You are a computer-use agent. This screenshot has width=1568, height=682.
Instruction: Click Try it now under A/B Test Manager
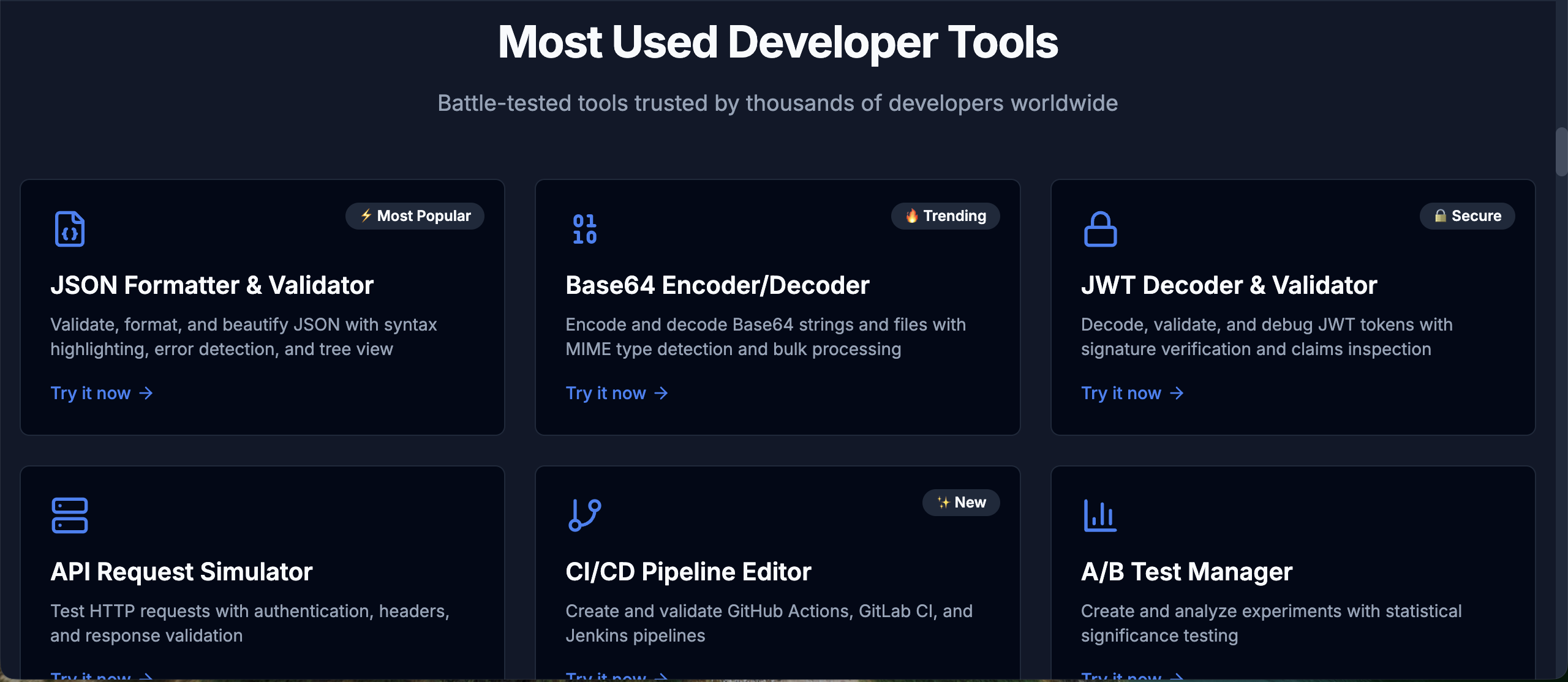1121,676
